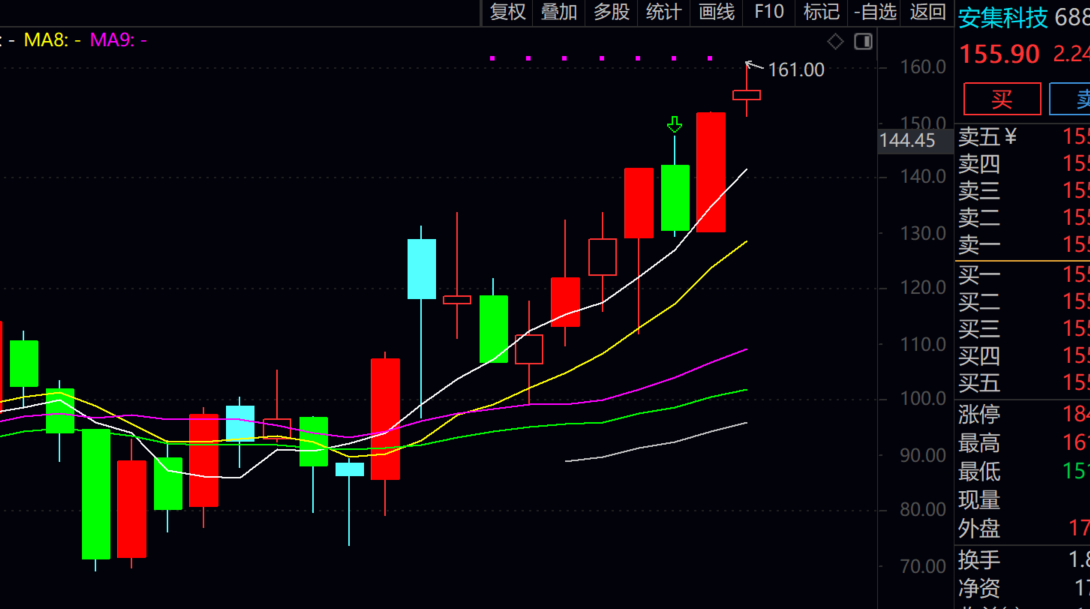The width and height of the screenshot is (1090, 609).
Task: Click the white arrow pointing at 161.00
Action: click(x=755, y=67)
